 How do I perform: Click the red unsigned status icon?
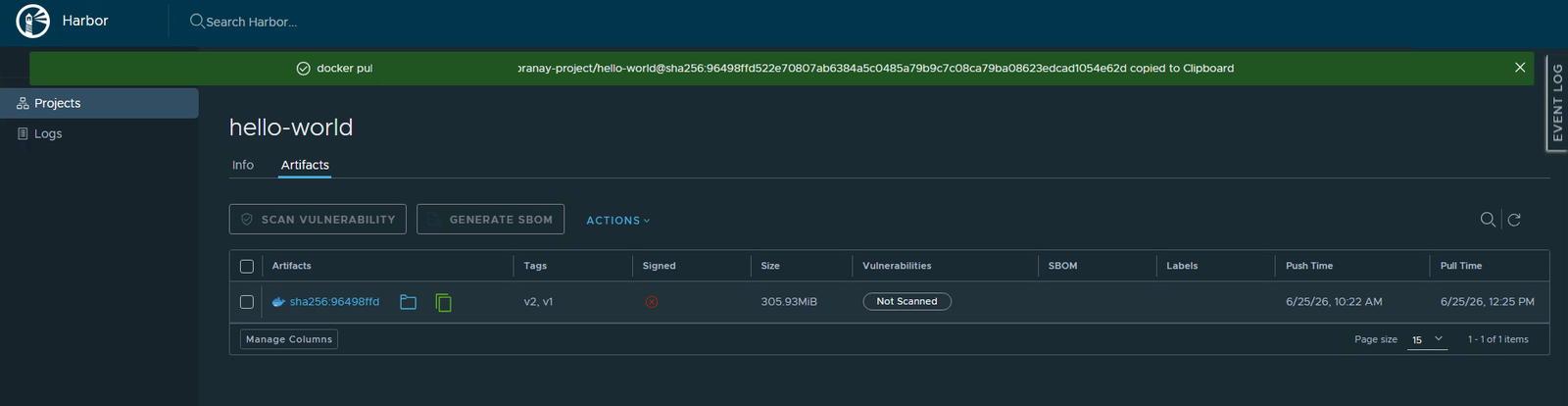point(652,302)
